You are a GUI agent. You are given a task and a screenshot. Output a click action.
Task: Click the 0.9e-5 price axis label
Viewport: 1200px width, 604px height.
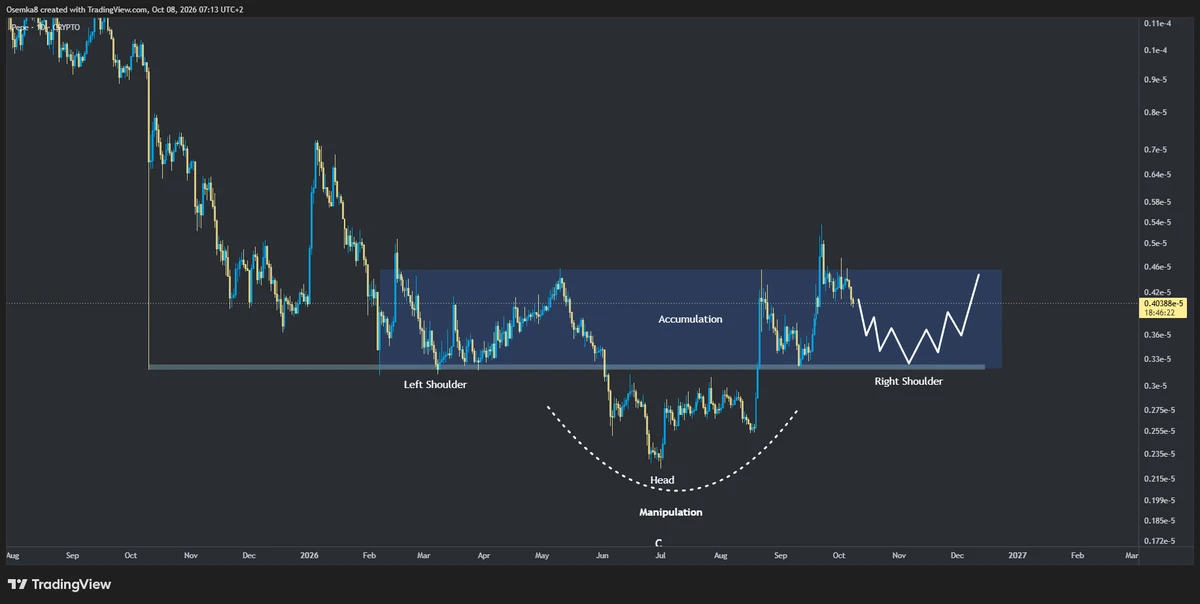pos(1156,80)
